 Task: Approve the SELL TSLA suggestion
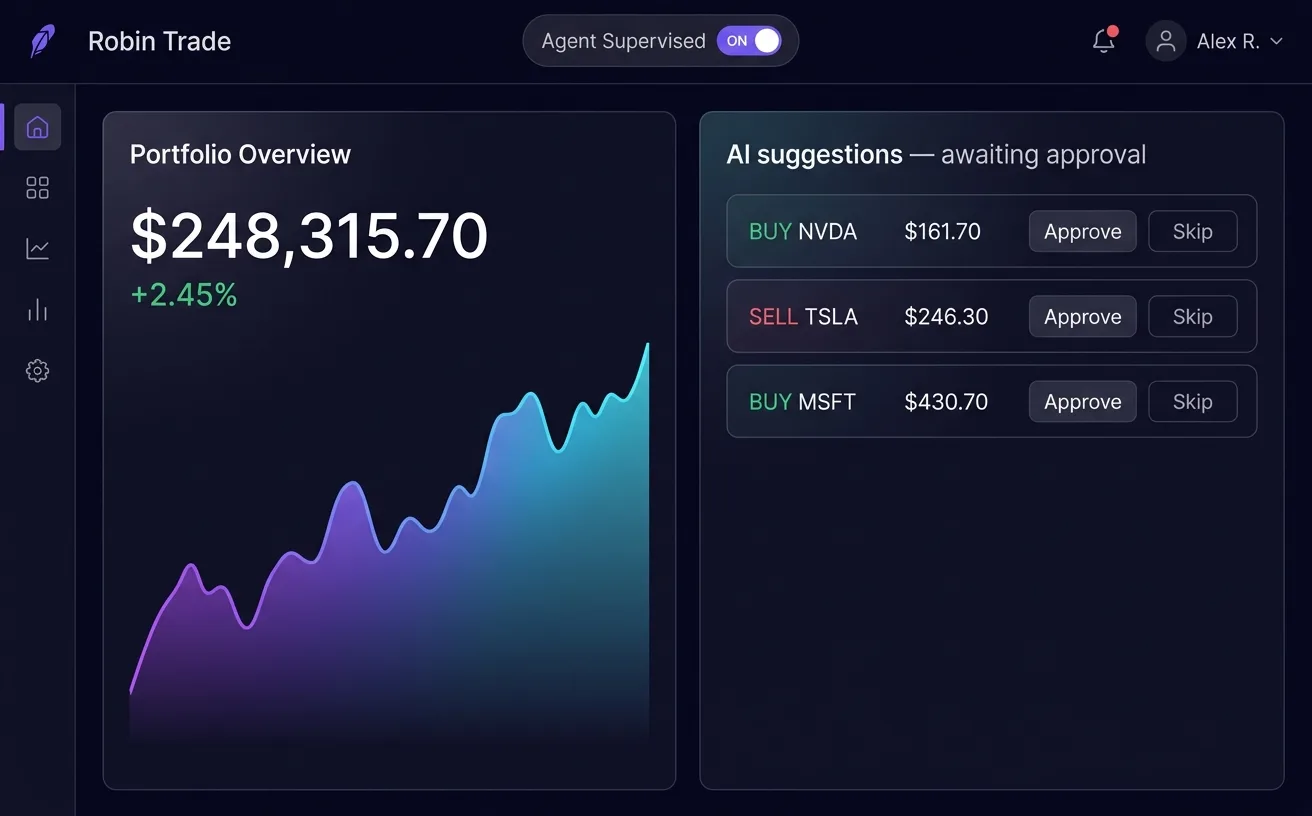coord(1083,316)
